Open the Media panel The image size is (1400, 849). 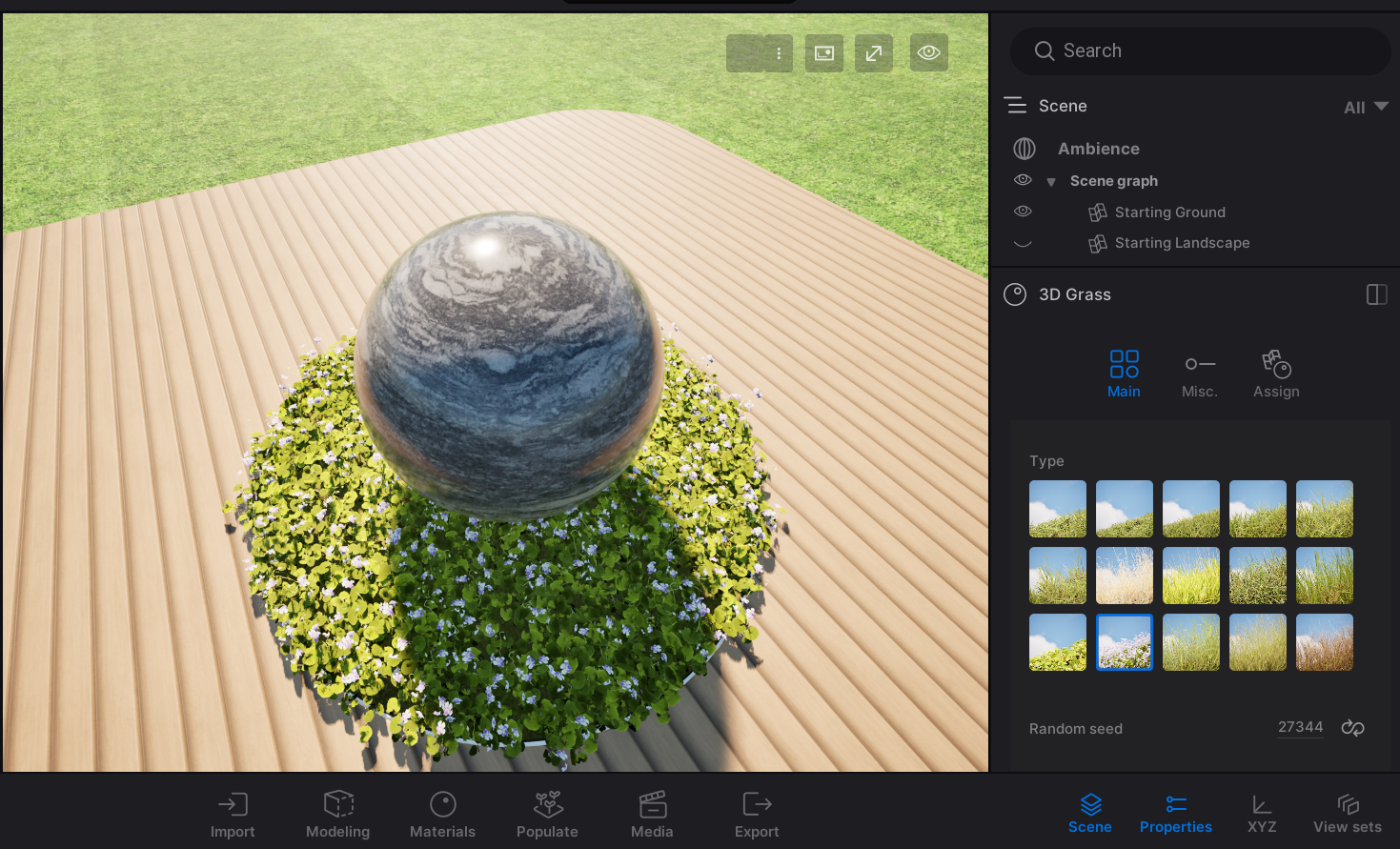click(x=652, y=815)
